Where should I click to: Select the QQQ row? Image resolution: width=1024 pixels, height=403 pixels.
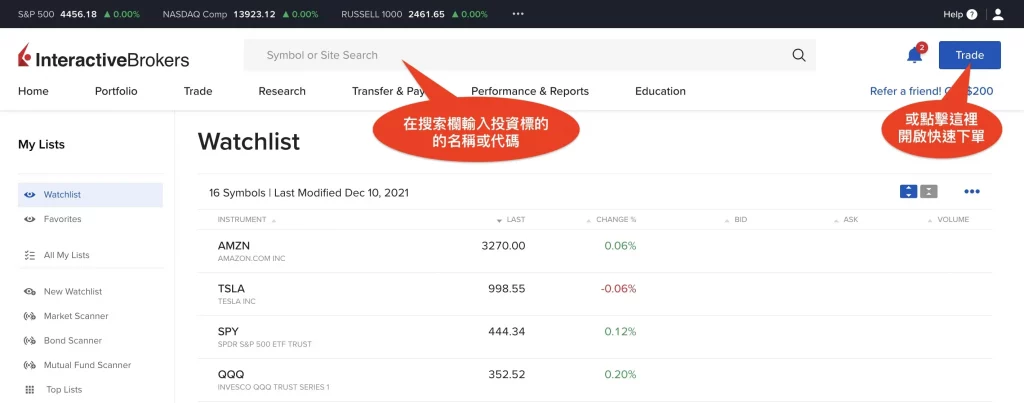594,380
